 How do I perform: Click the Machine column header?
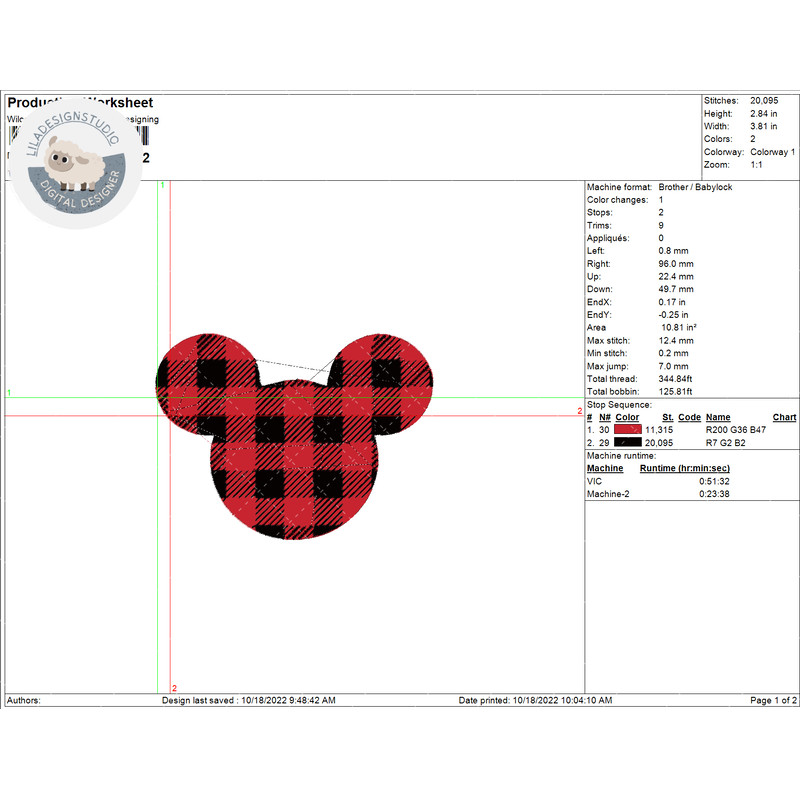click(604, 468)
